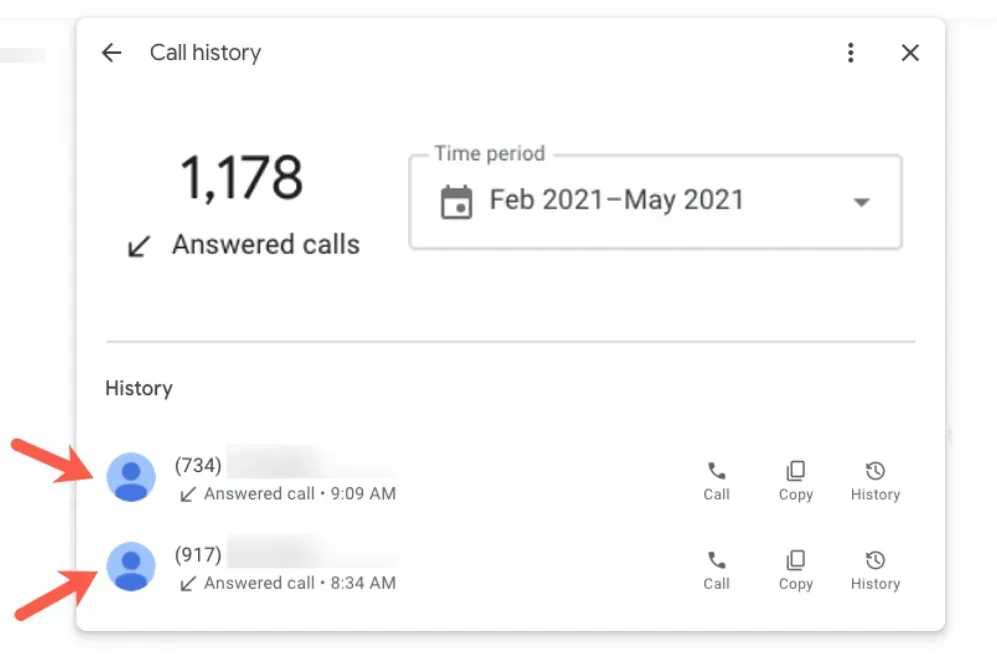Image resolution: width=997 pixels, height=662 pixels.
Task: Copy the (734) phone number
Action: [x=796, y=480]
